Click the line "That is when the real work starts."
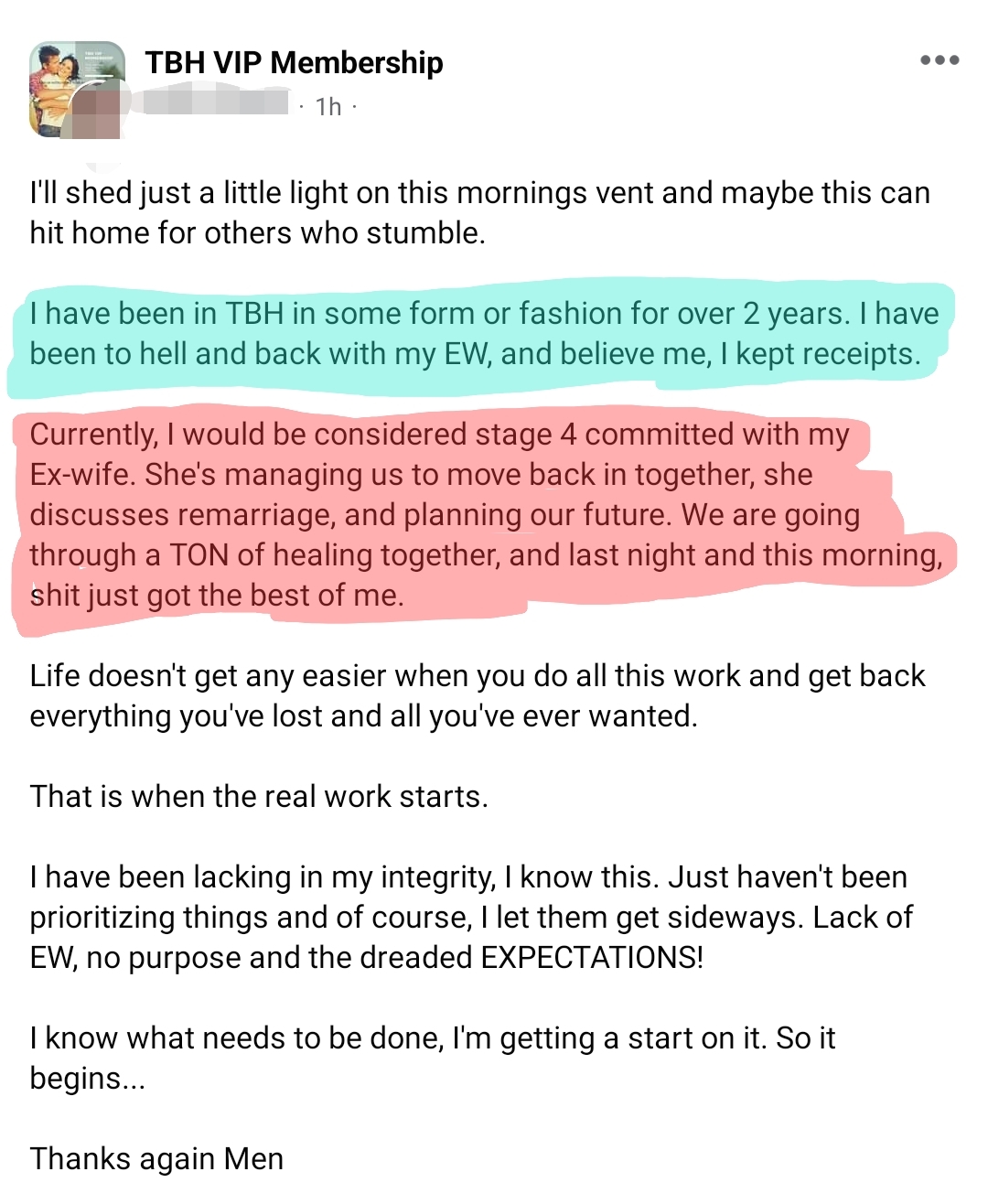This screenshot has height=1204, width=988. (x=259, y=796)
